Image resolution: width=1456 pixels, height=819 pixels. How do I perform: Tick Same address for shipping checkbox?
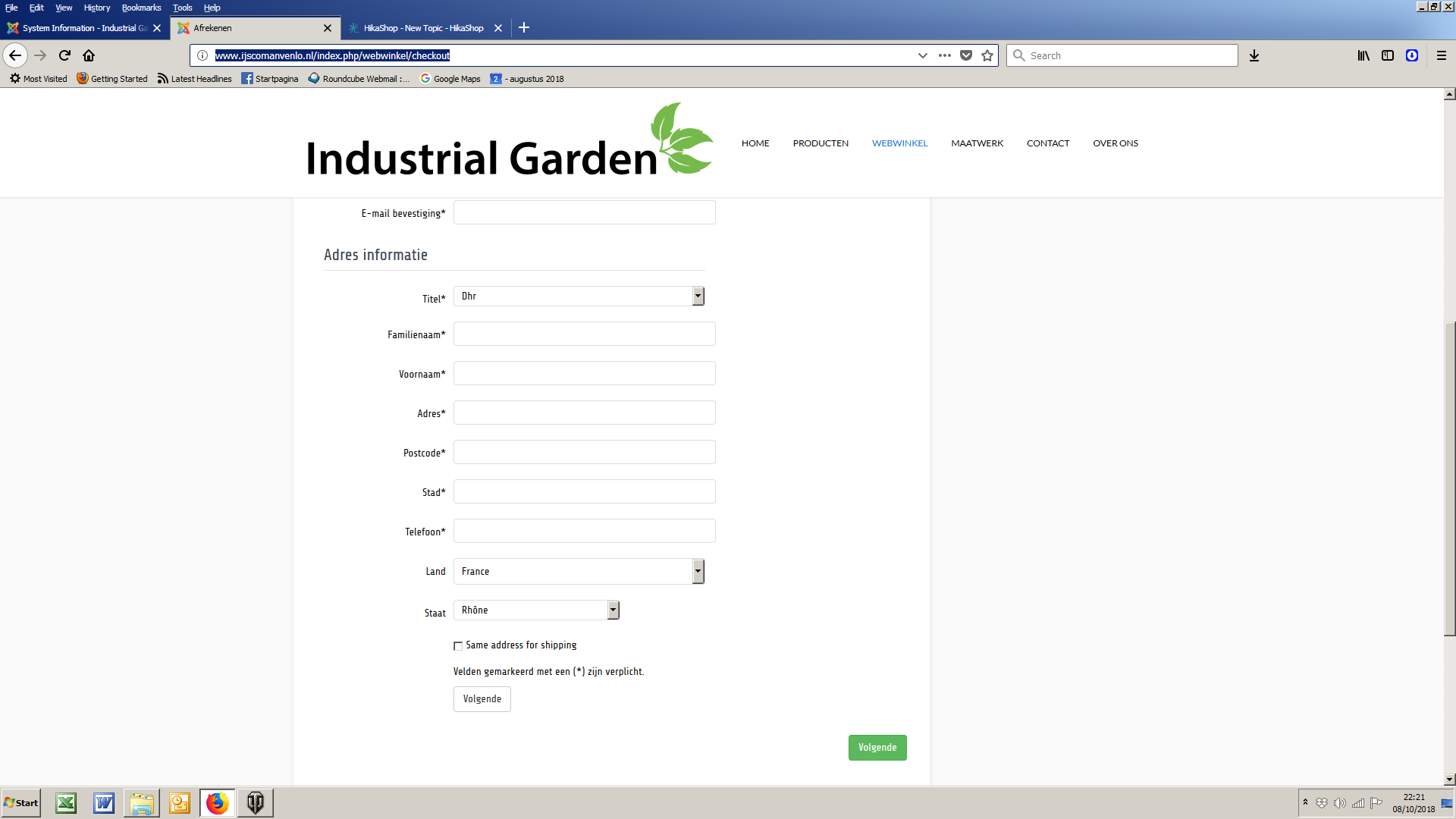pos(458,646)
